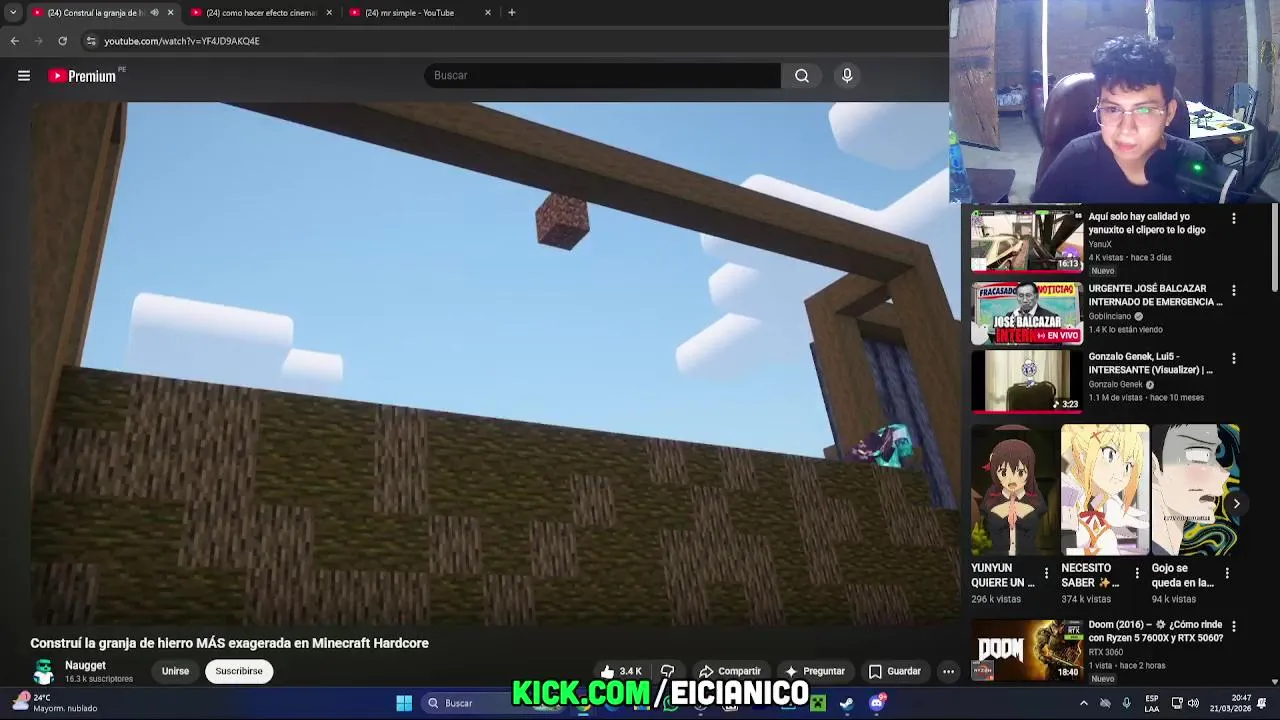This screenshot has height=720, width=1280.
Task: Open Minecraft creeper icon in taskbar
Action: click(x=818, y=703)
